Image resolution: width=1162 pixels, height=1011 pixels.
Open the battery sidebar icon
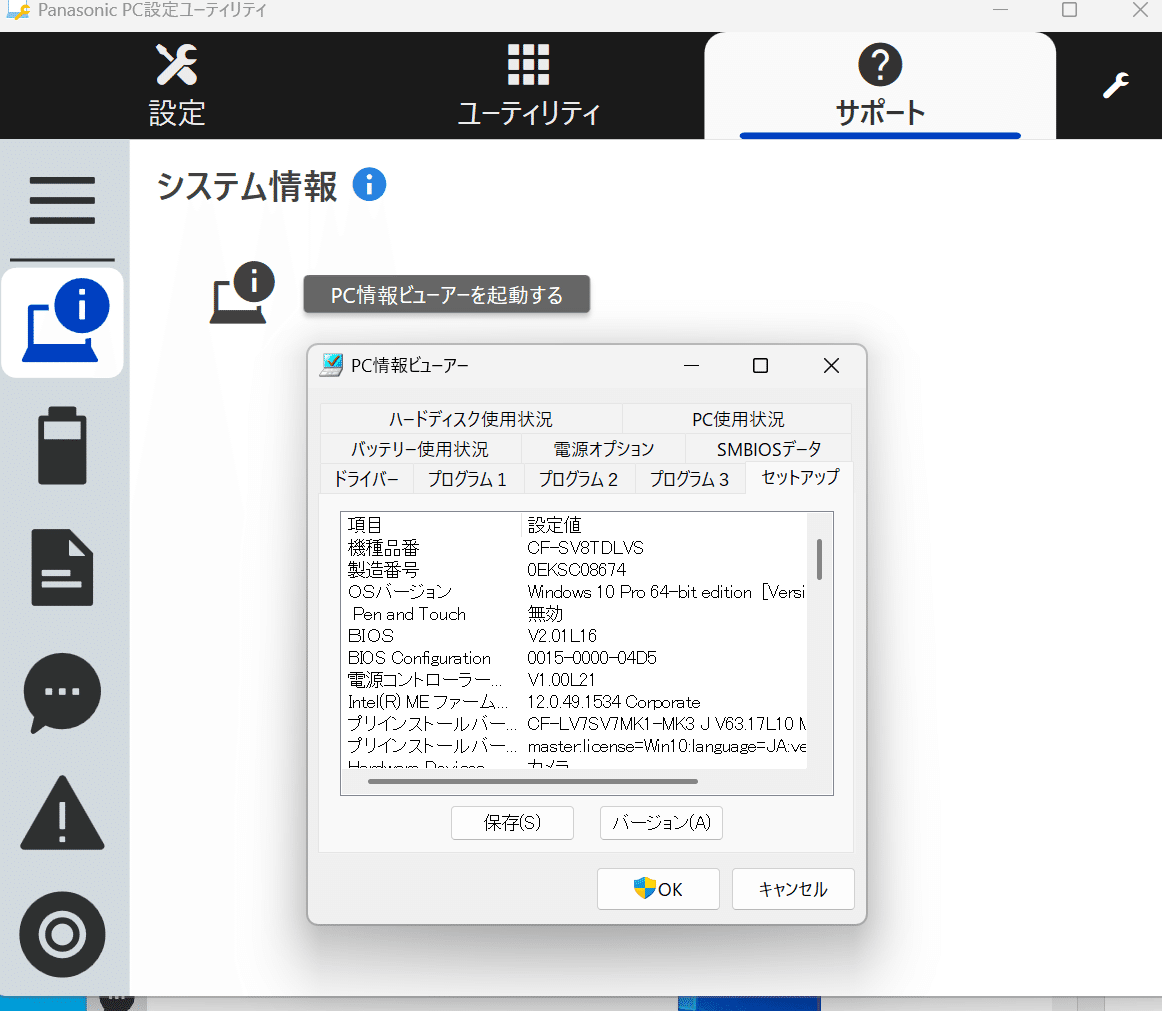pyautogui.click(x=62, y=445)
